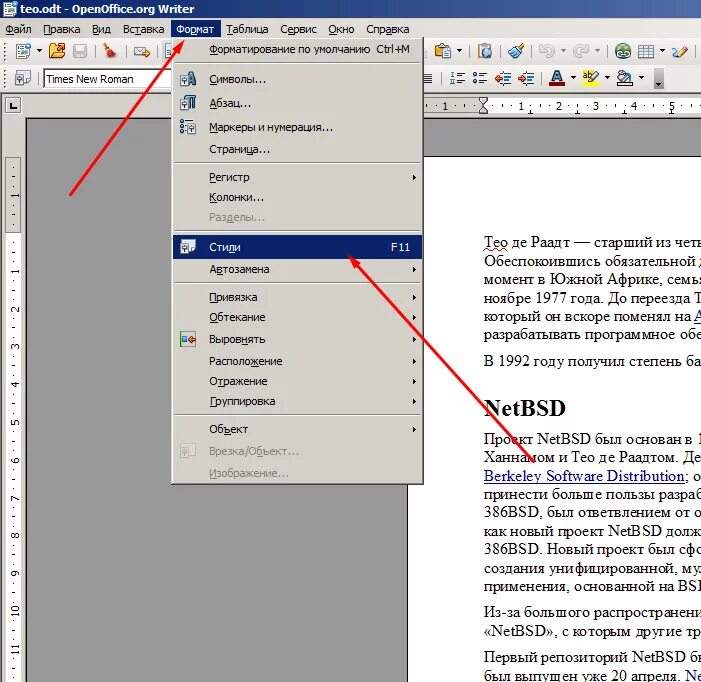Image resolution: width=701 pixels, height=682 pixels.
Task: Toggle the Bullets On/Off icon
Action: [x=480, y=78]
